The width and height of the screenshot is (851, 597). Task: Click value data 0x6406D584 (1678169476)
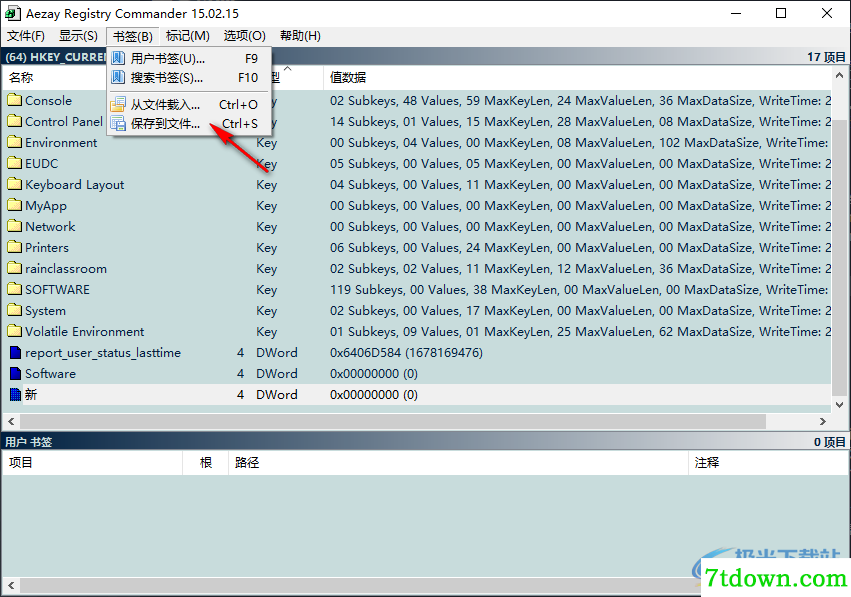click(406, 353)
